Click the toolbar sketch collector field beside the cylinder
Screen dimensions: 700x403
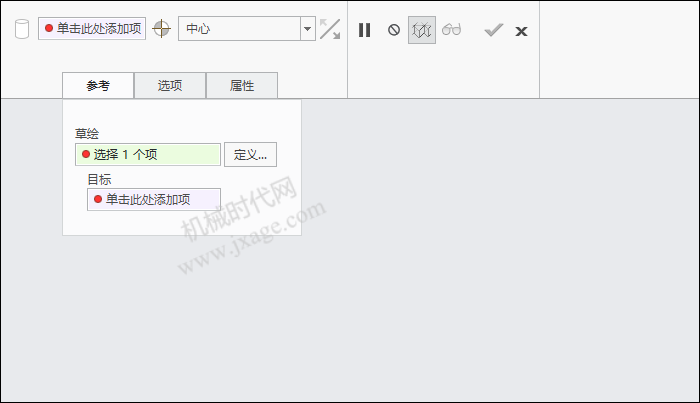[92, 29]
